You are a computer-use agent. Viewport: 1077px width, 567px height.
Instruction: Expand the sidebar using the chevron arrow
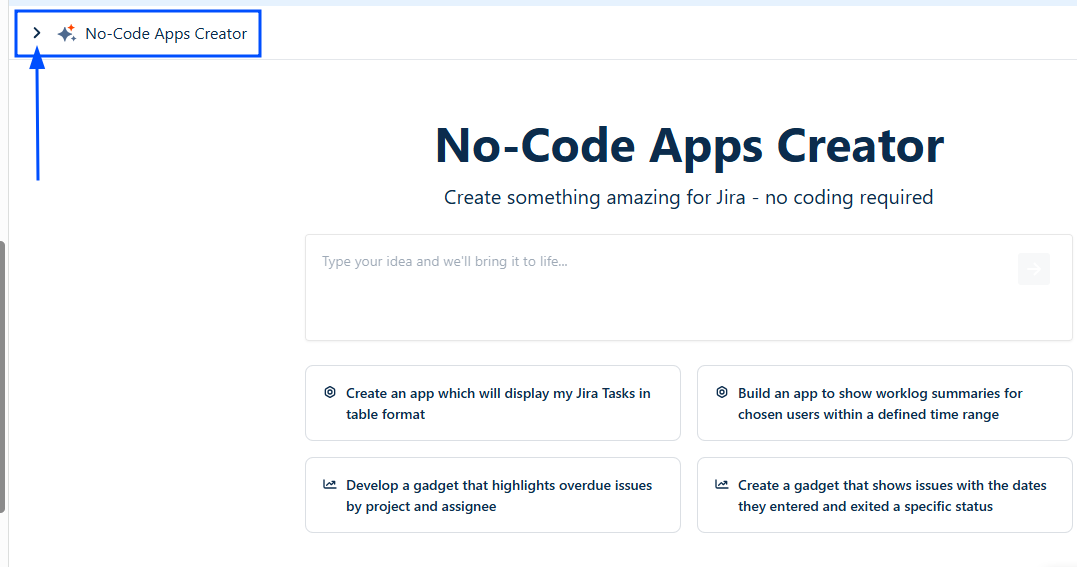pos(37,33)
